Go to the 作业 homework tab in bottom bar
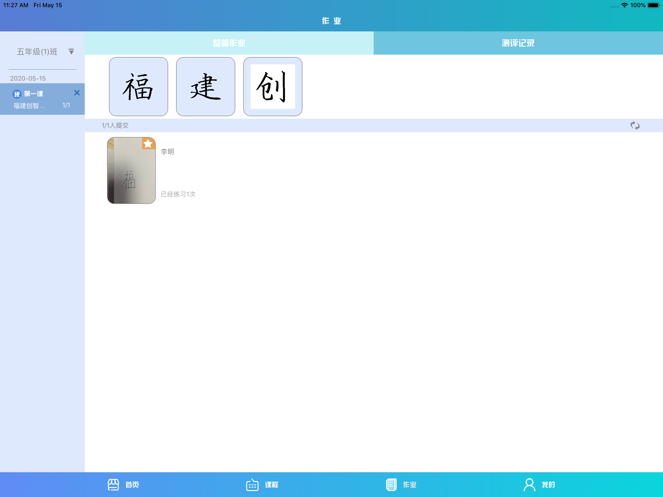Viewport: 663px width, 497px height. point(400,485)
